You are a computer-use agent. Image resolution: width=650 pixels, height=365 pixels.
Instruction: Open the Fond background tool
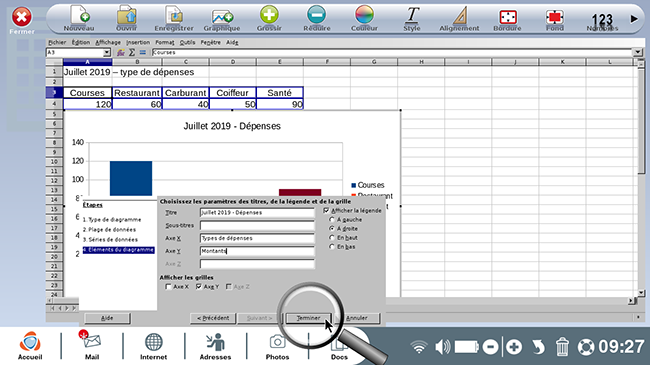pyautogui.click(x=555, y=17)
